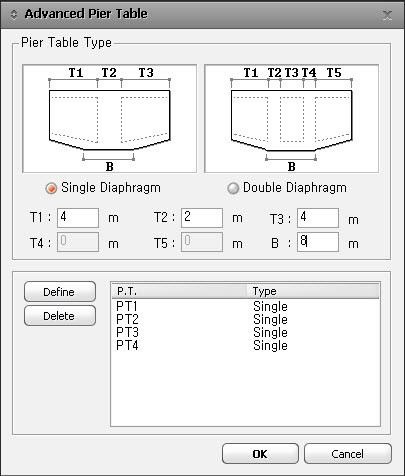This screenshot has height=476, width=405.
Task: Click the Type column header
Action: pyautogui.click(x=313, y=291)
